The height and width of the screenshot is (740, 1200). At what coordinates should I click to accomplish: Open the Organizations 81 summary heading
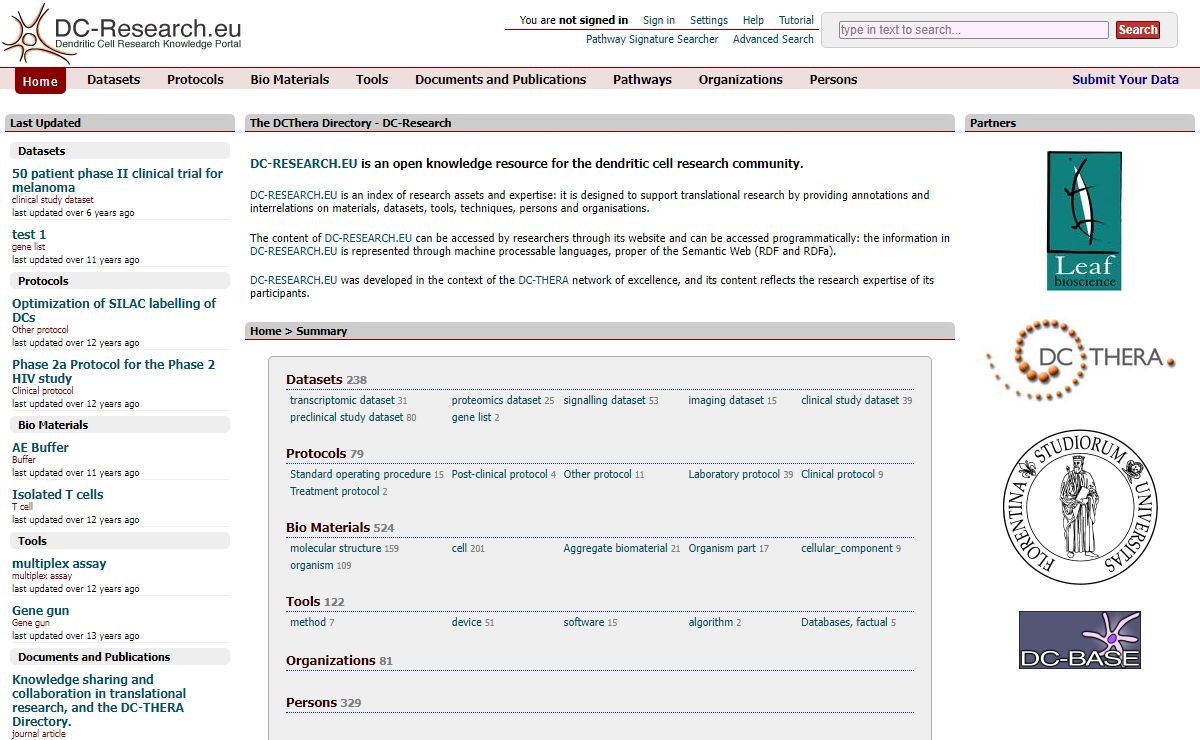coord(339,660)
